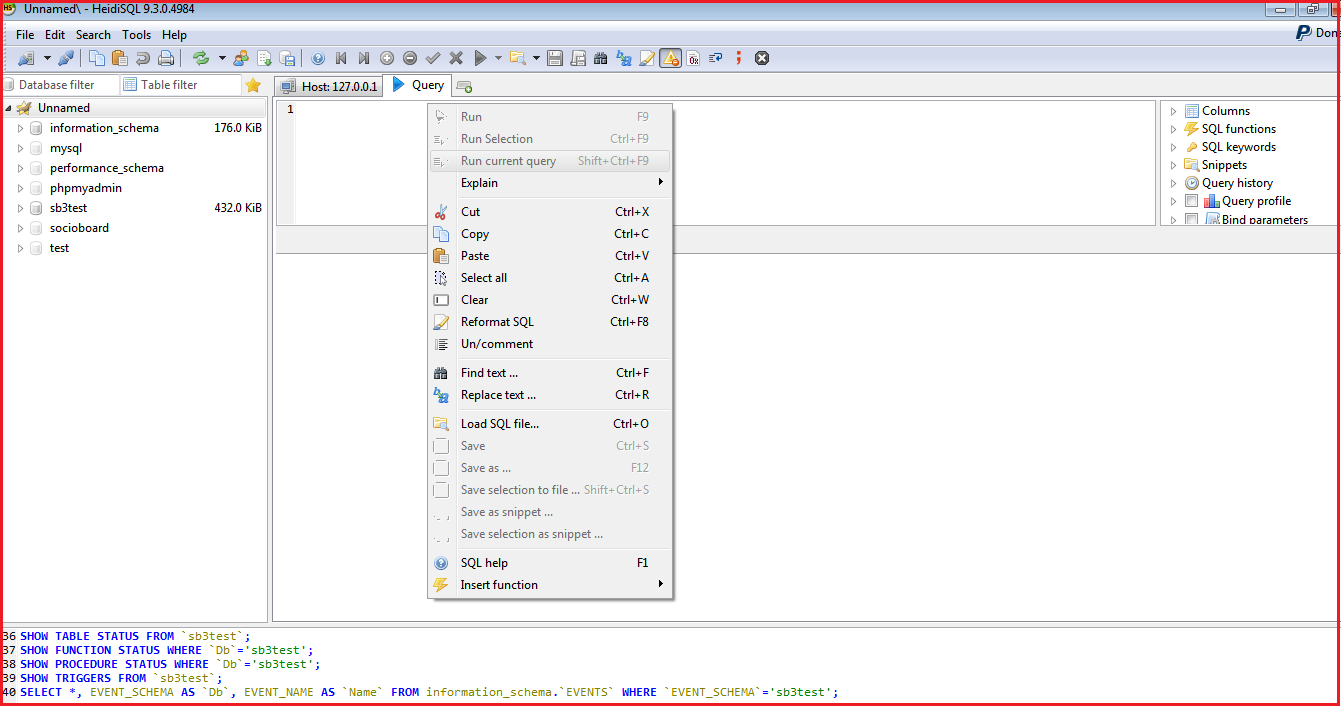
Task: Click the Load SQL file folder toolbar icon
Action: [517, 58]
